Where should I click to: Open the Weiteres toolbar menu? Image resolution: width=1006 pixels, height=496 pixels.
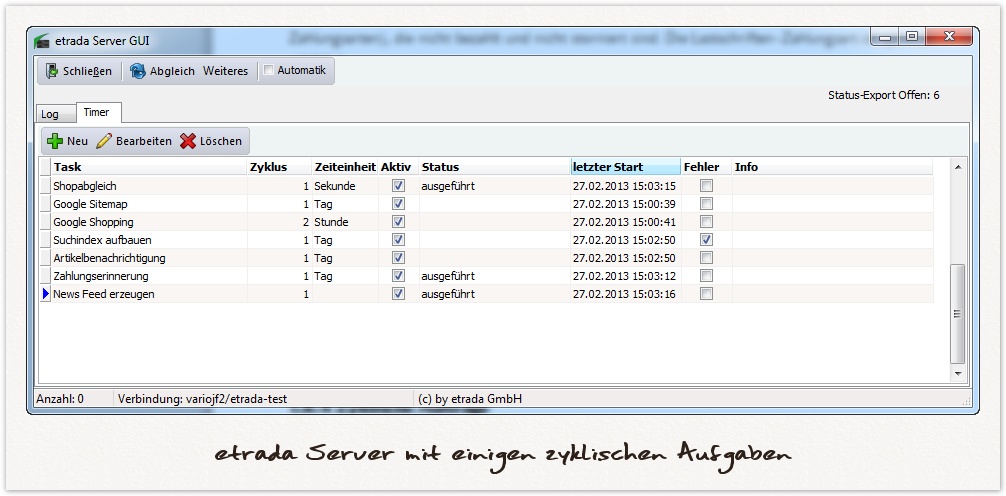(x=225, y=71)
